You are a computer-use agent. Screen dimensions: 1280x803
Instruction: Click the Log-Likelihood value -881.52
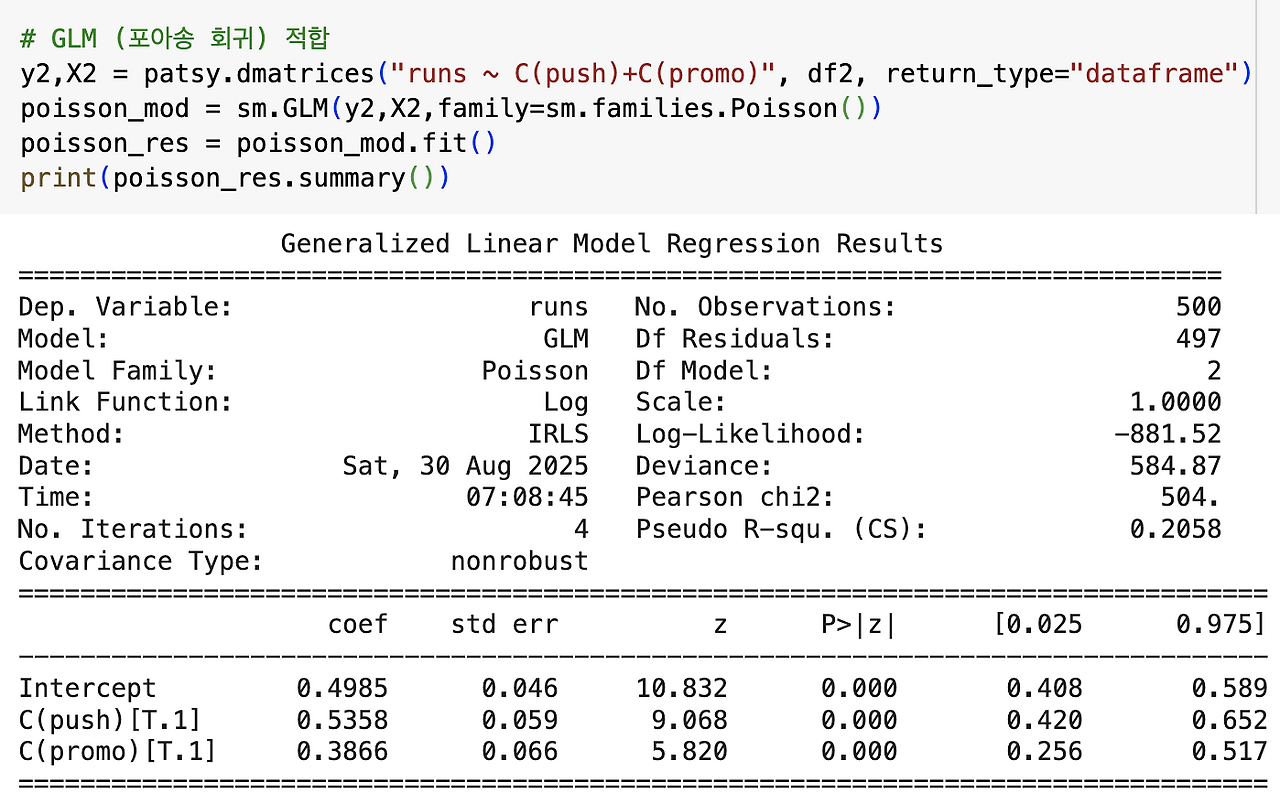coord(1167,434)
